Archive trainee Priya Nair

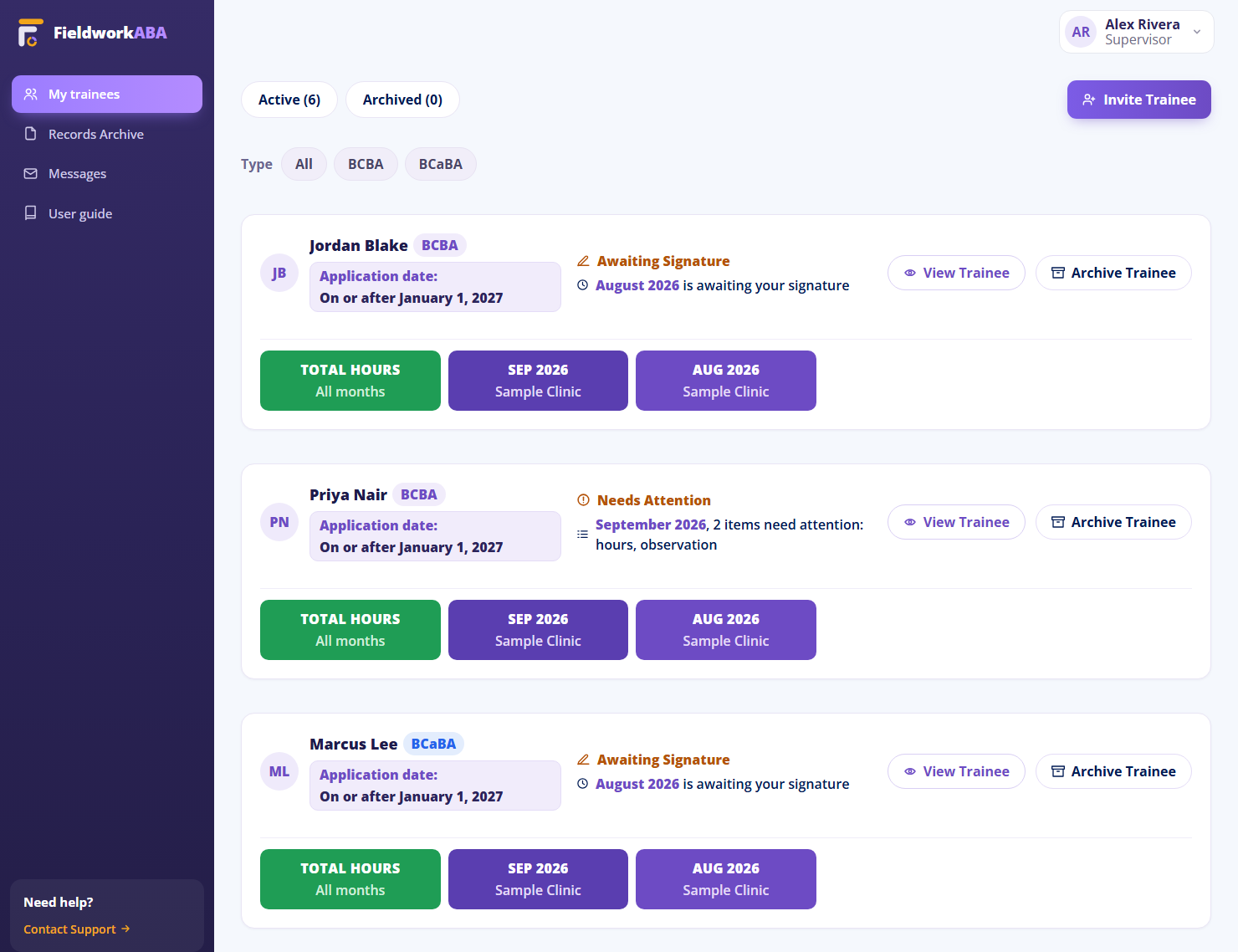pos(1113,522)
